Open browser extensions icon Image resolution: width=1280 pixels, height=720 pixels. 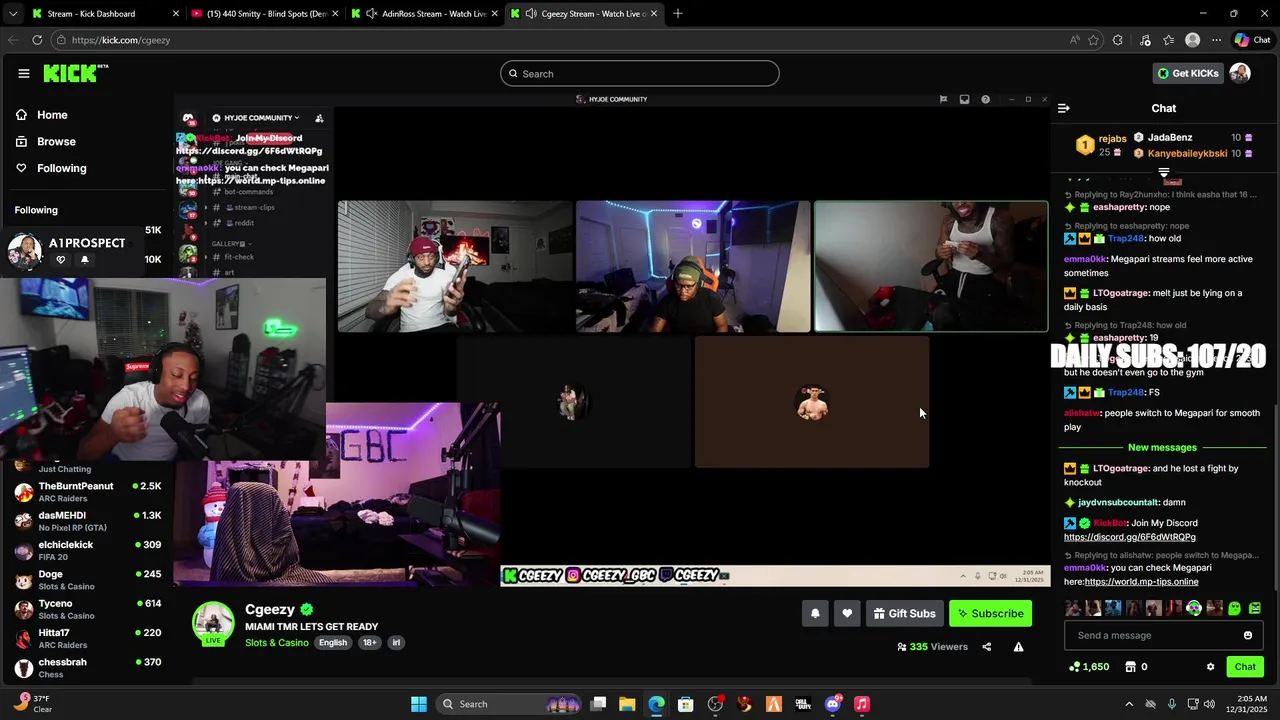[x=1118, y=40]
